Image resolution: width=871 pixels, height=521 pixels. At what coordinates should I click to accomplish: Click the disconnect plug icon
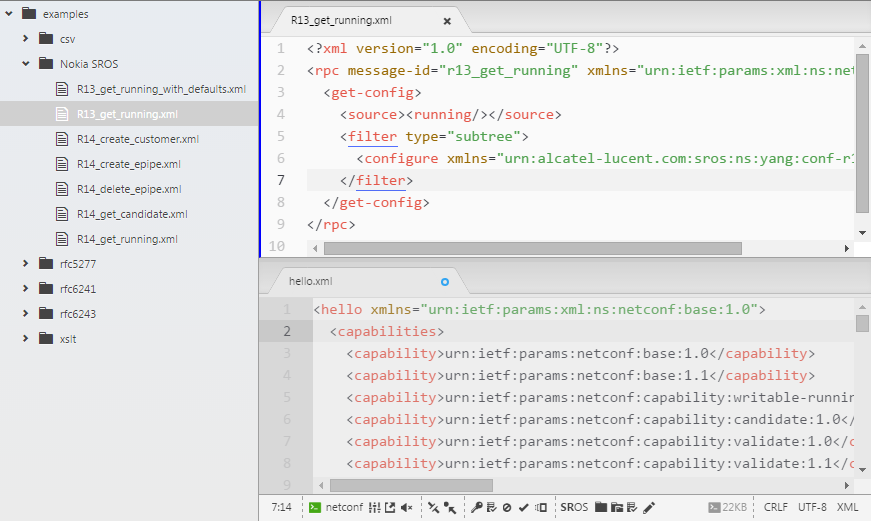[x=433, y=507]
